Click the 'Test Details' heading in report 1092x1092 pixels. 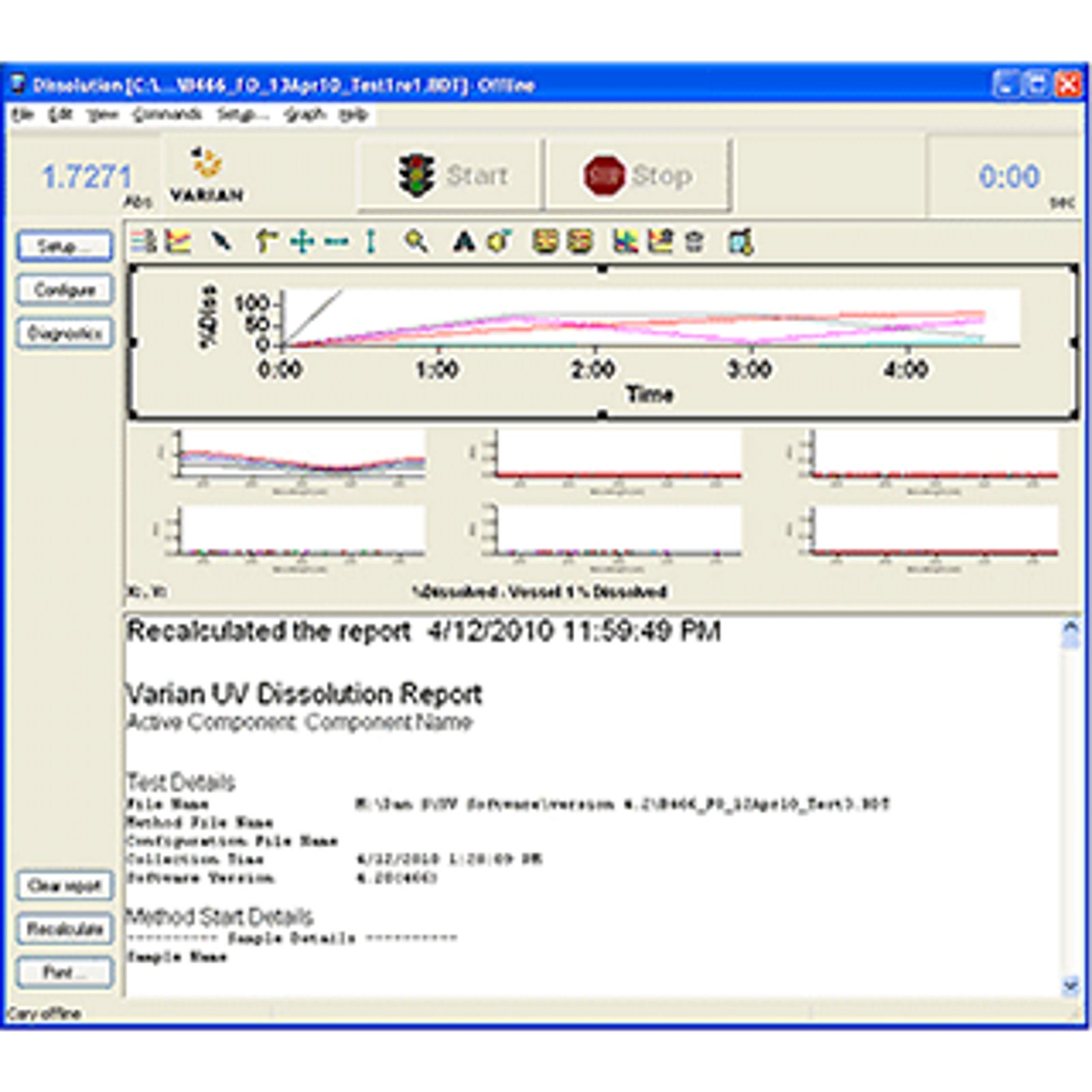pos(181,781)
